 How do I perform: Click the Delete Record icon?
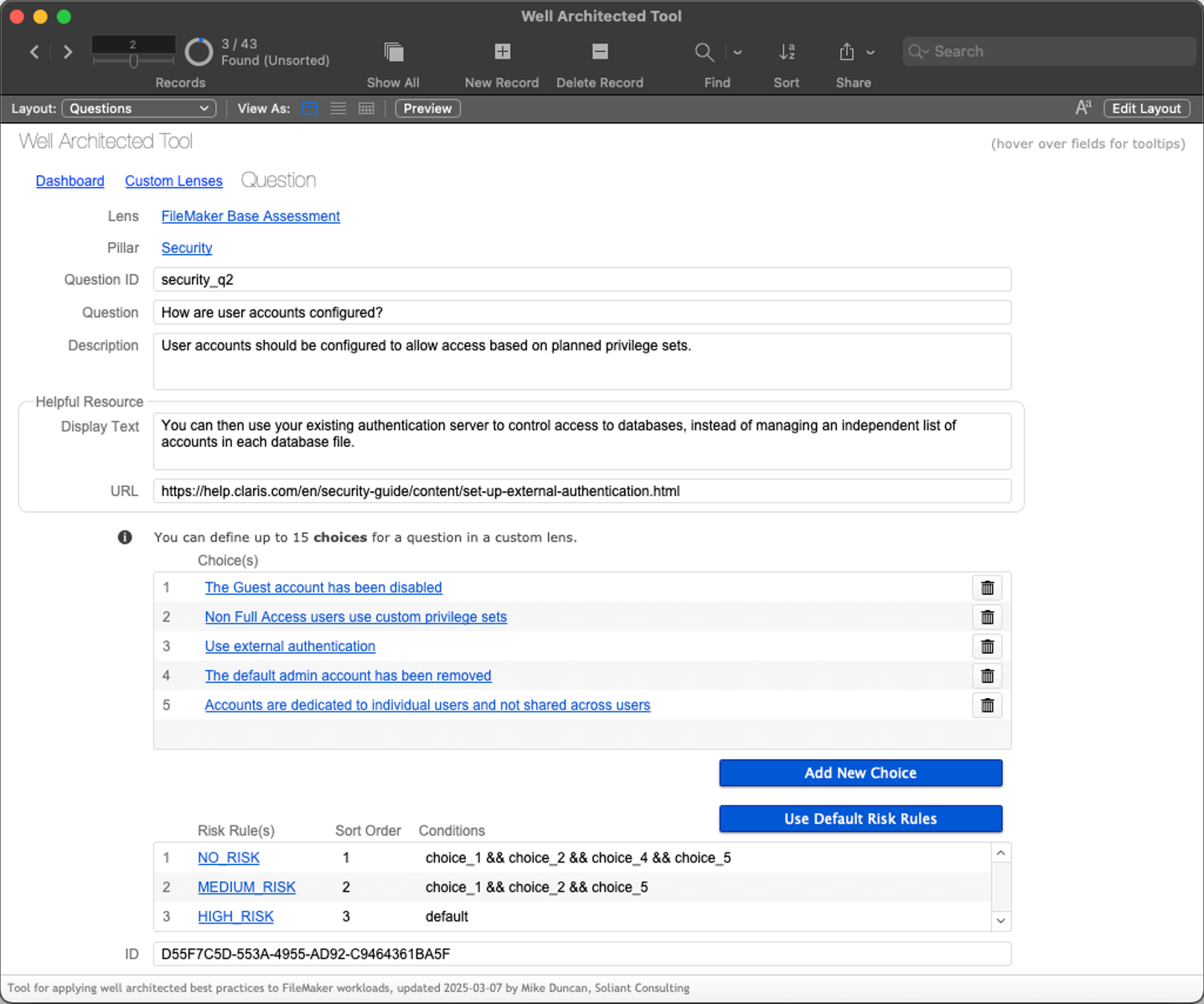coord(600,52)
